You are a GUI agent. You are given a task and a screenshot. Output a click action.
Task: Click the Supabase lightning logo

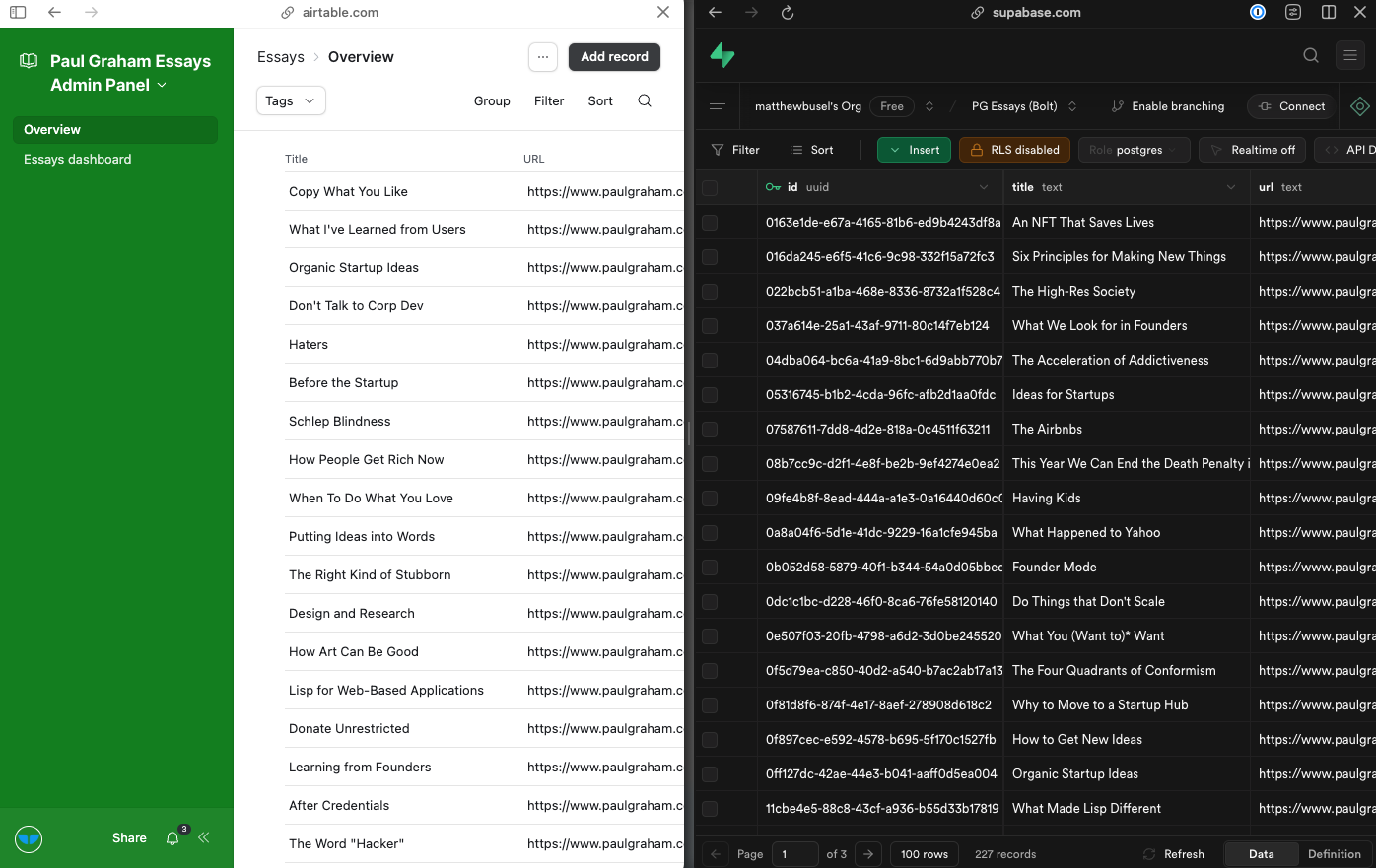[x=722, y=55]
